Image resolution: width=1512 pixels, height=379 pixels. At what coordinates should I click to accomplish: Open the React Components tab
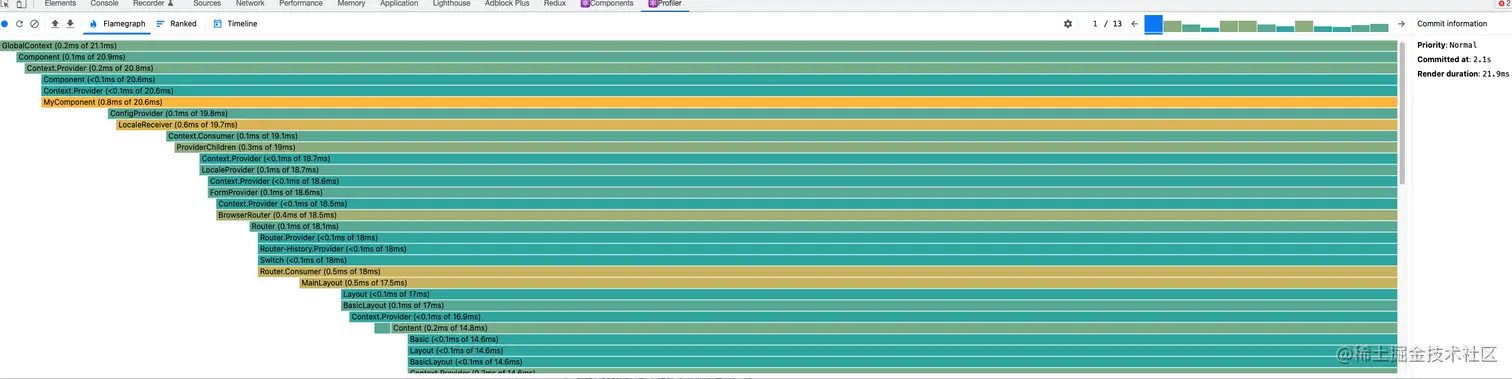(x=607, y=4)
